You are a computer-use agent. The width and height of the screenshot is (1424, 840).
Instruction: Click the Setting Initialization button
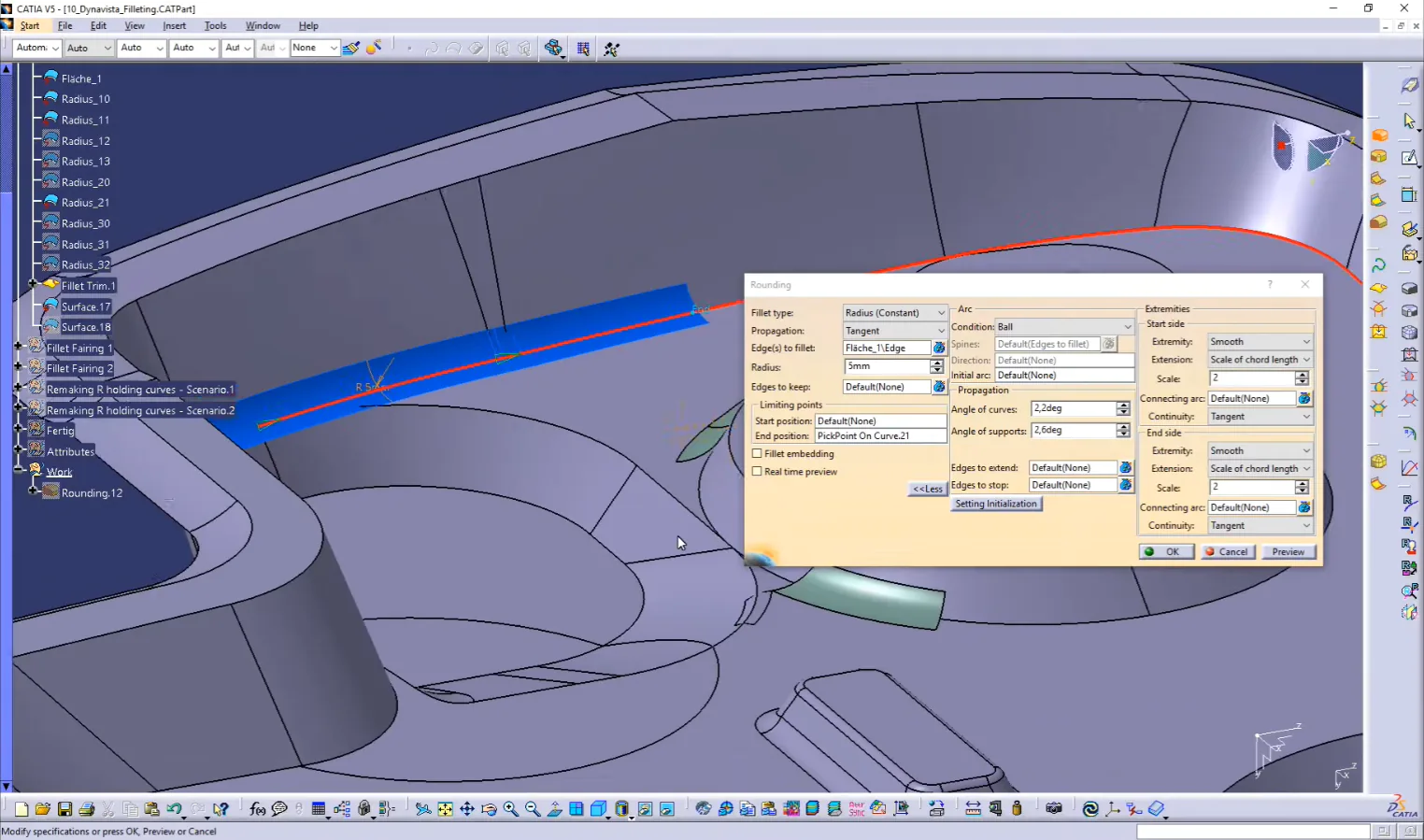[x=996, y=504]
